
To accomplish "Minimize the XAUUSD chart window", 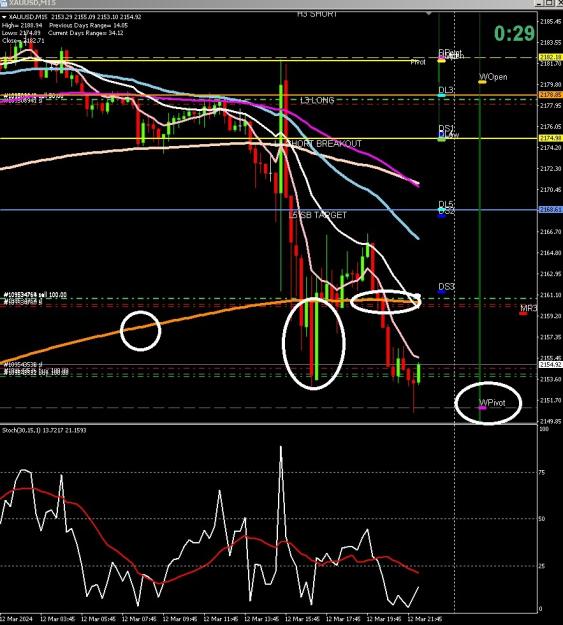I will pos(539,3).
